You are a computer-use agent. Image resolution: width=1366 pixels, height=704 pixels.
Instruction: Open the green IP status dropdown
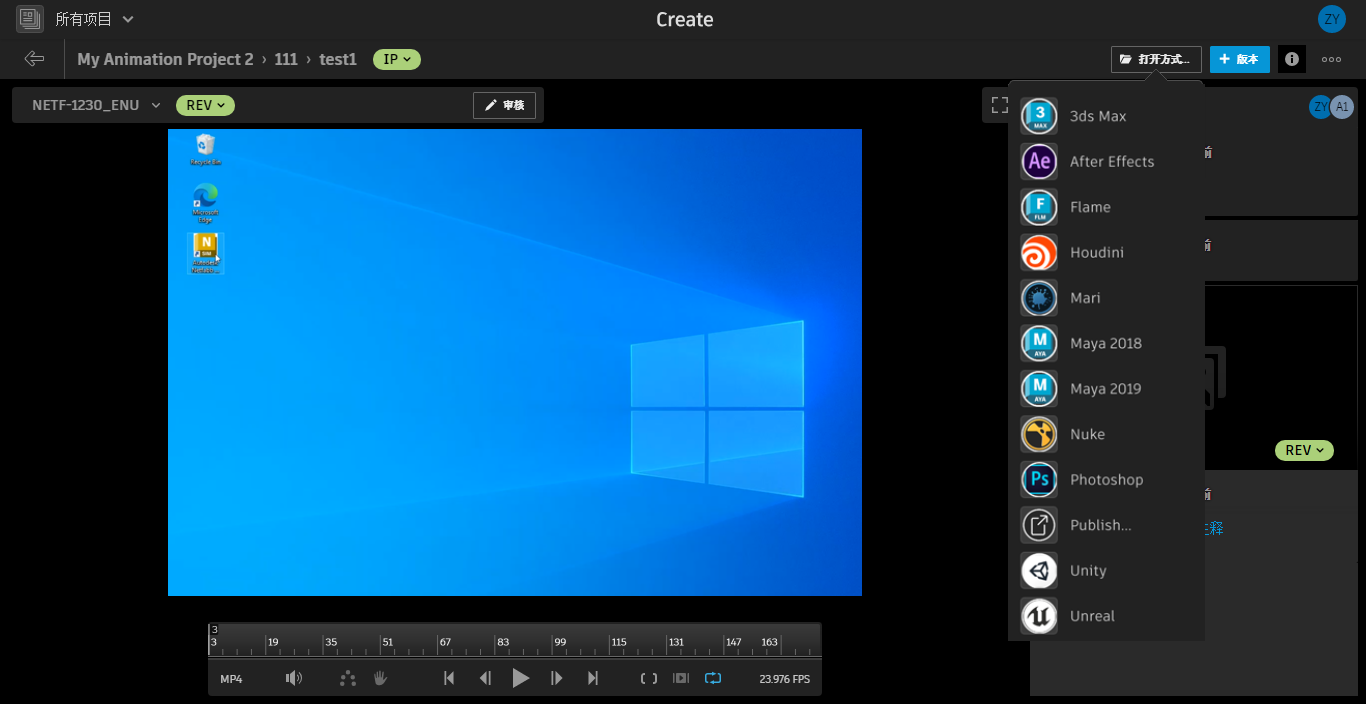tap(397, 59)
